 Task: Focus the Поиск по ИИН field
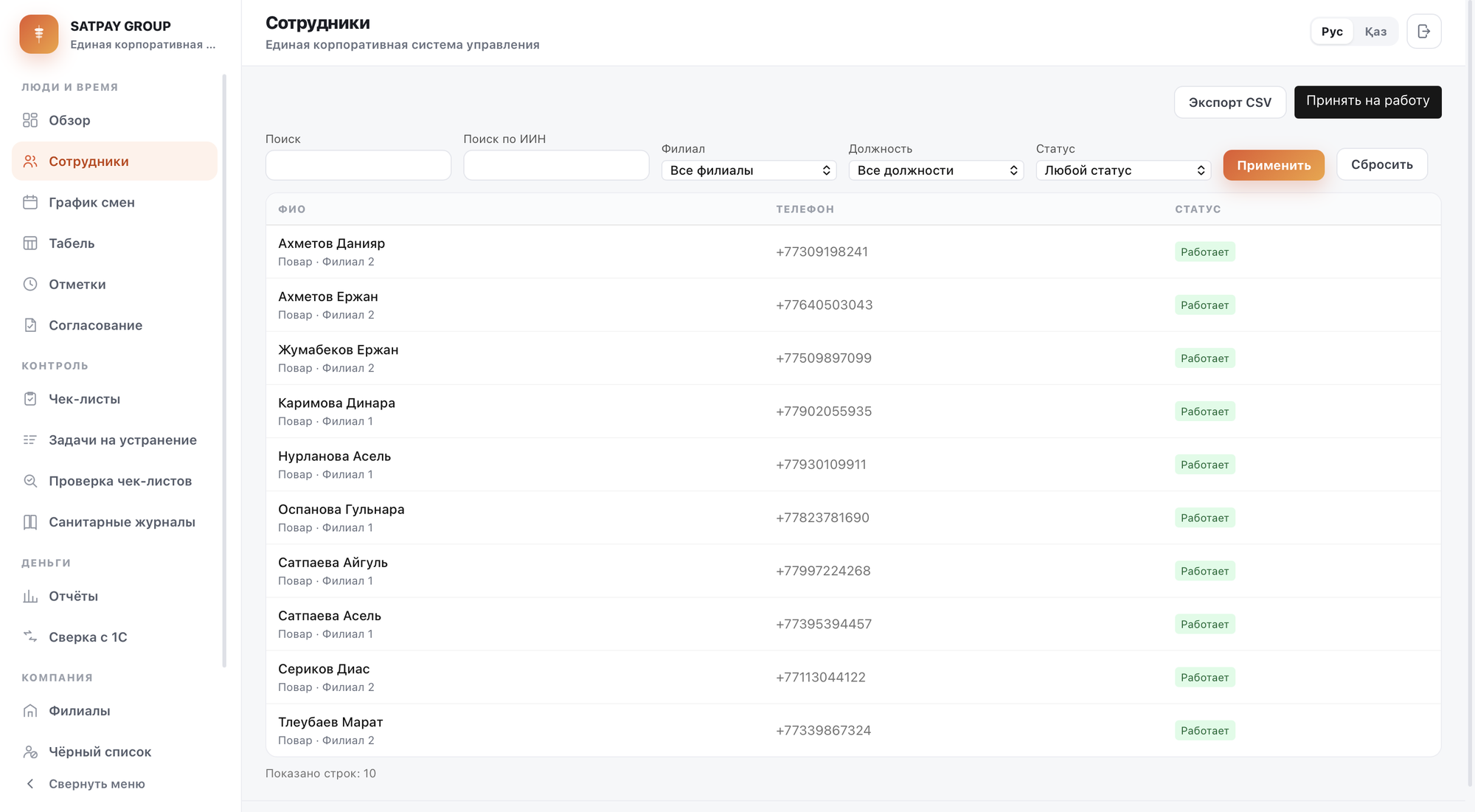click(x=556, y=165)
